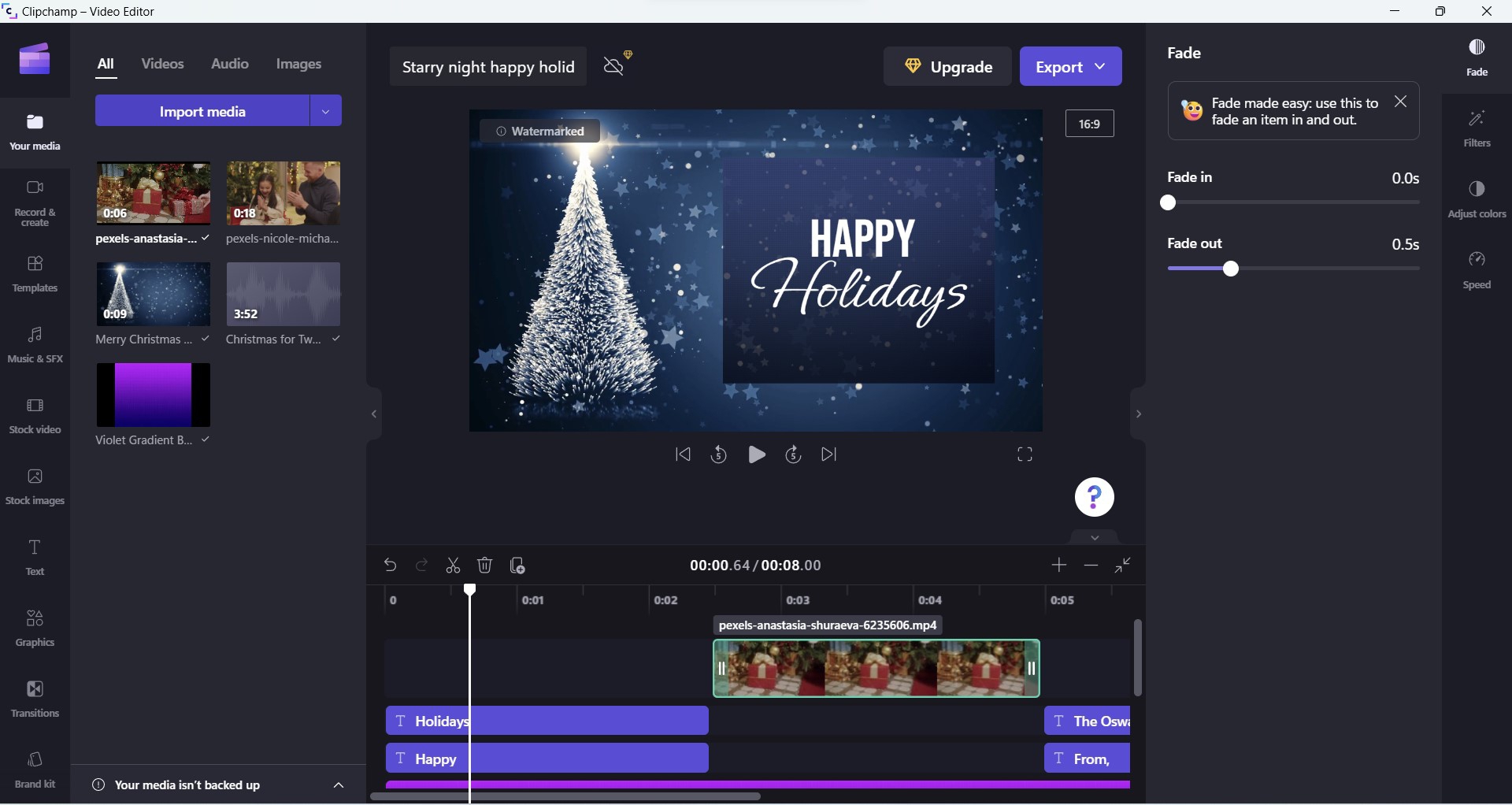This screenshot has height=805, width=1512.
Task: Click the Fade out slider handle
Action: pos(1232,269)
